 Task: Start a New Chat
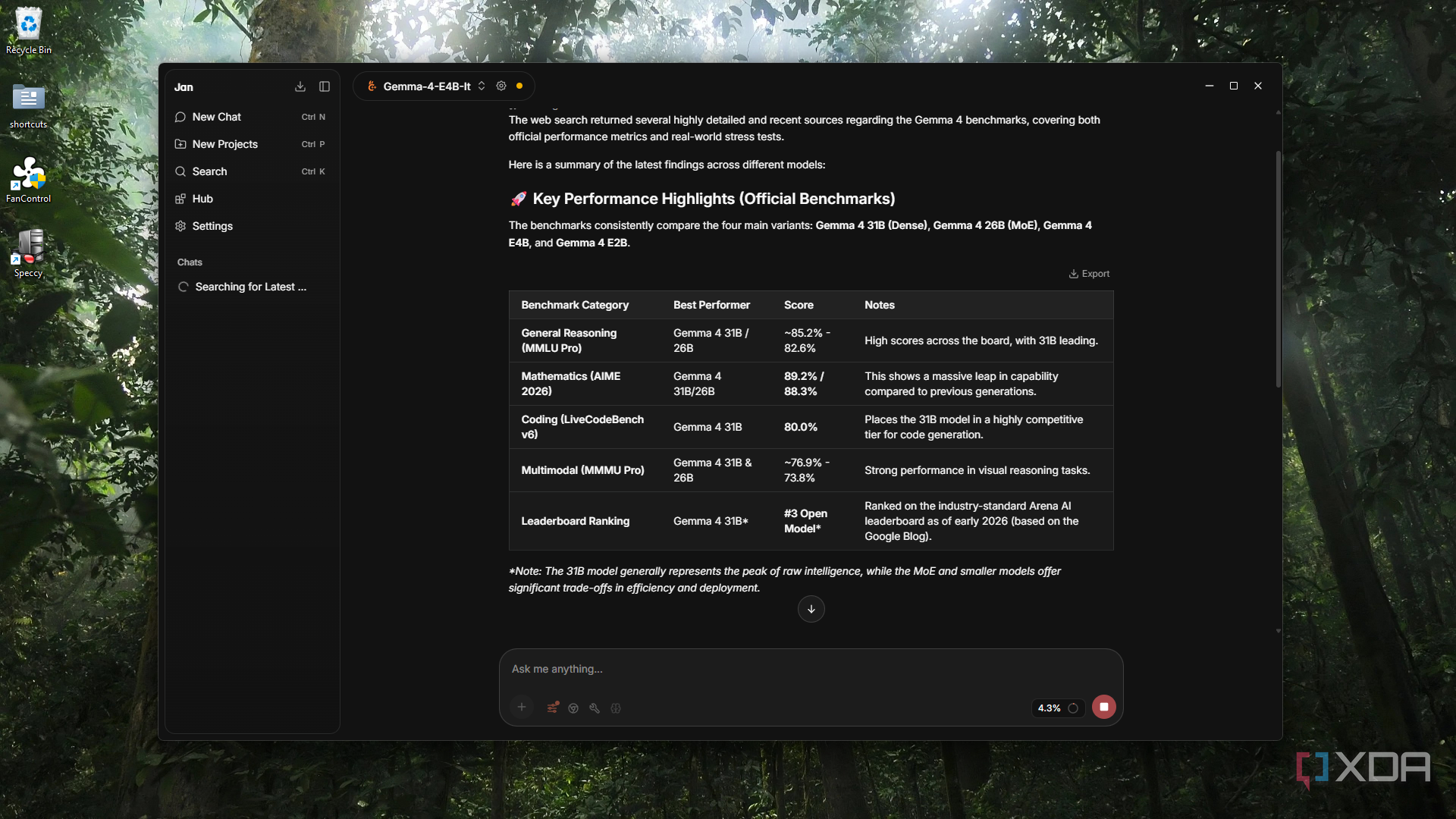[253, 117]
